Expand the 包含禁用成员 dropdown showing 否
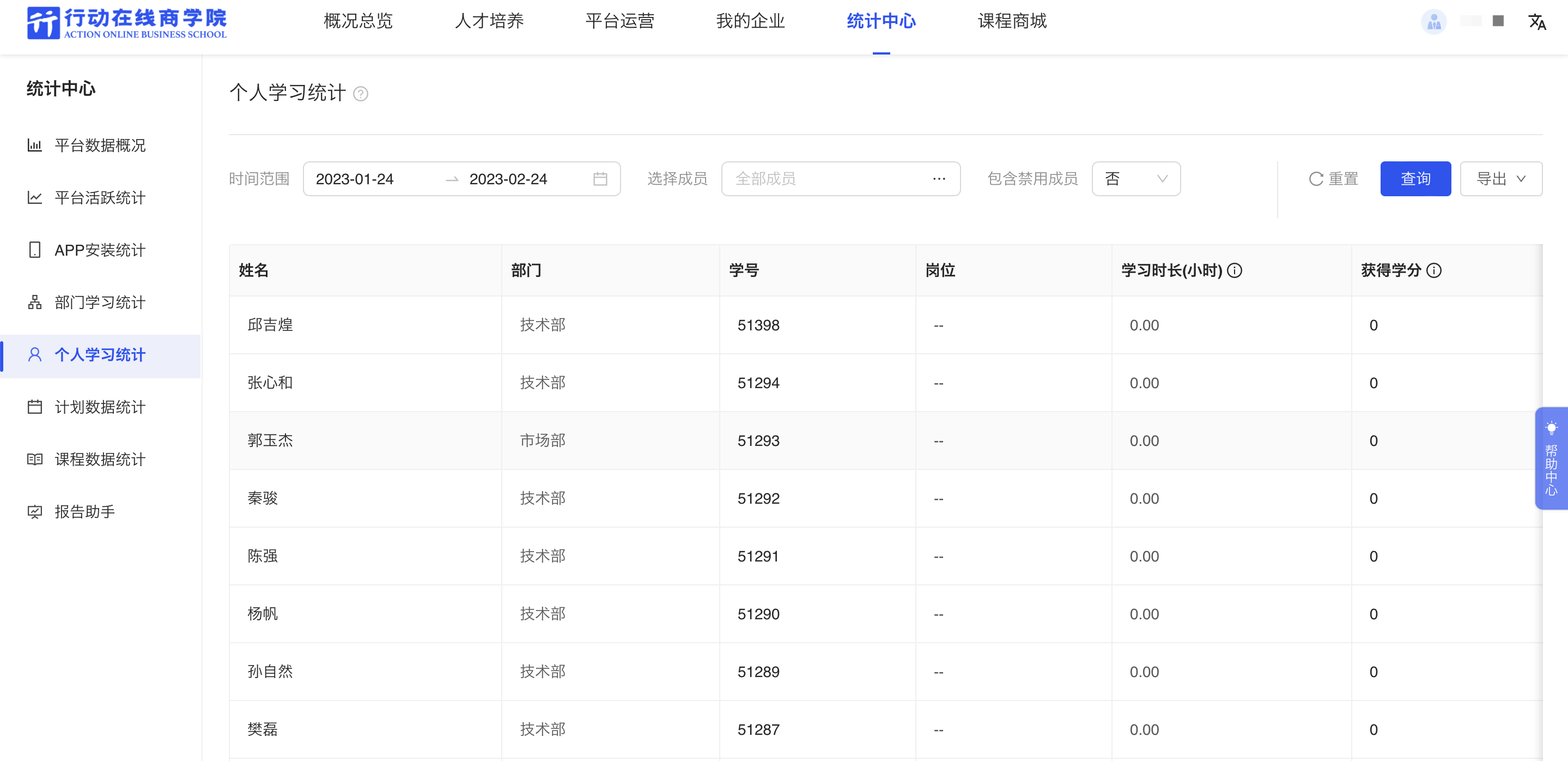 (x=1136, y=179)
